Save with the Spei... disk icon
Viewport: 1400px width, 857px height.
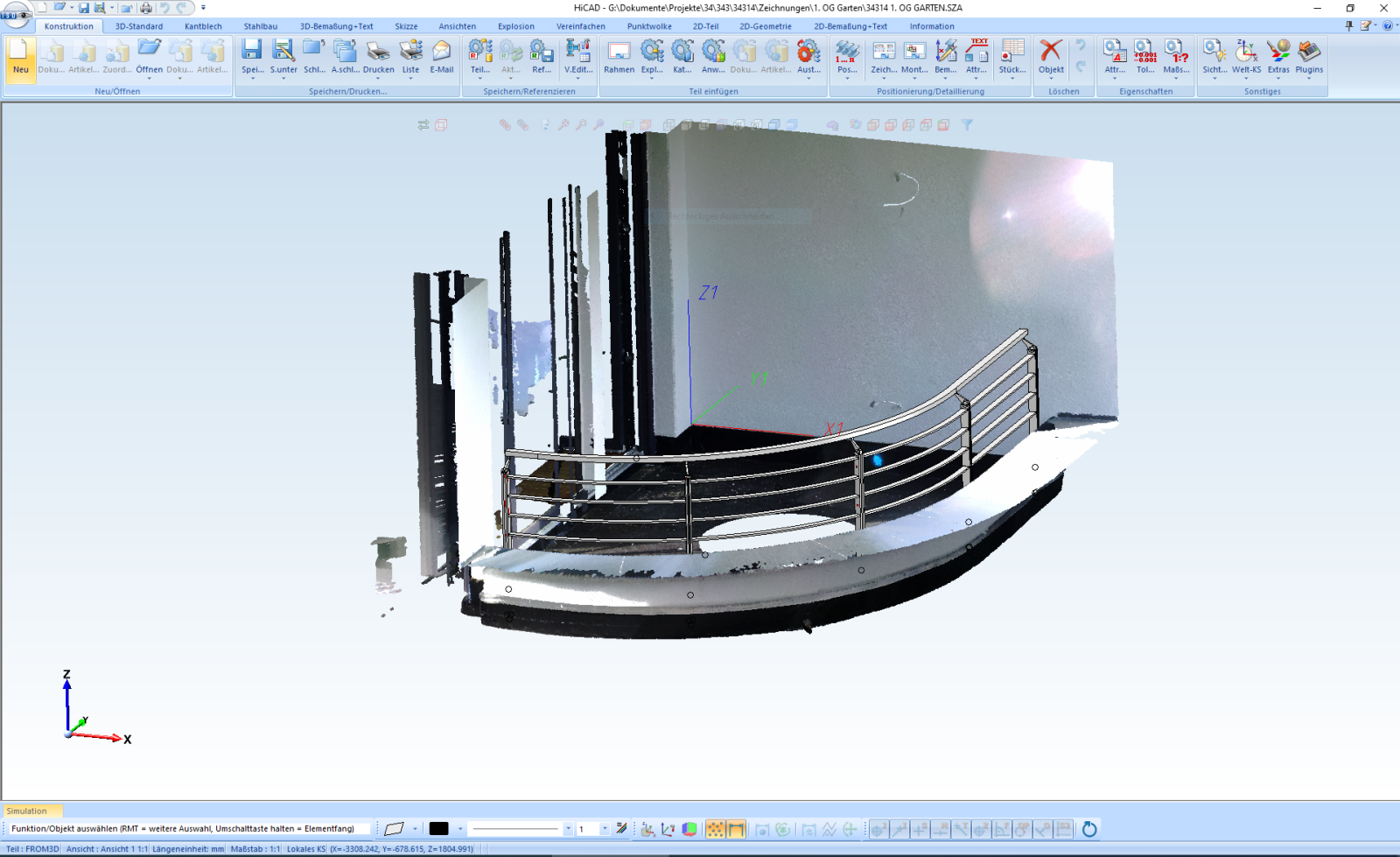252,51
